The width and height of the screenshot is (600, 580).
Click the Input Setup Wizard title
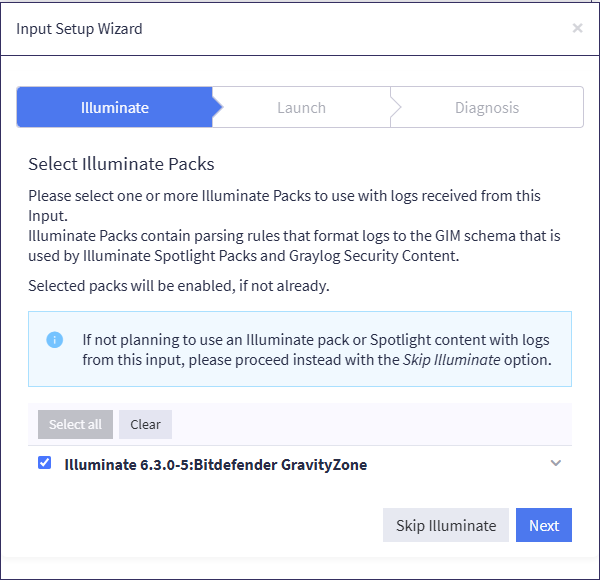coord(79,28)
